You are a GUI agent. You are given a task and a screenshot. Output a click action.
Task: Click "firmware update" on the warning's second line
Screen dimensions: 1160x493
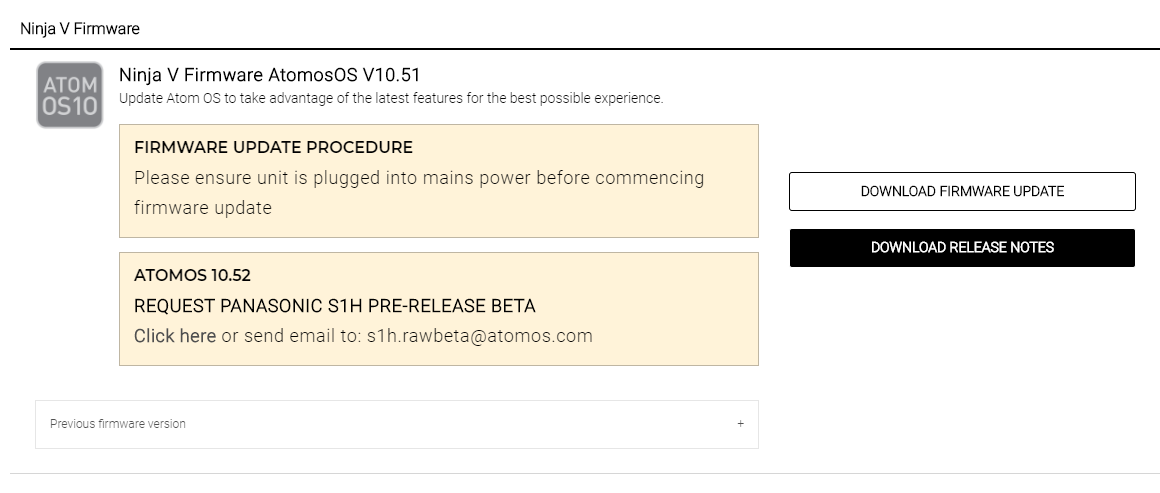click(203, 208)
